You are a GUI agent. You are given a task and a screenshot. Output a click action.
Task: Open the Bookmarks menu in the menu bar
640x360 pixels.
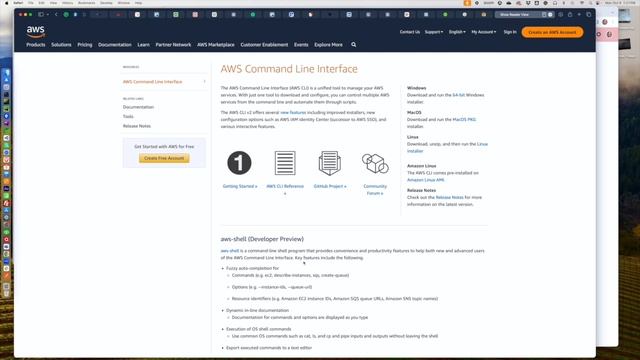point(87,3)
